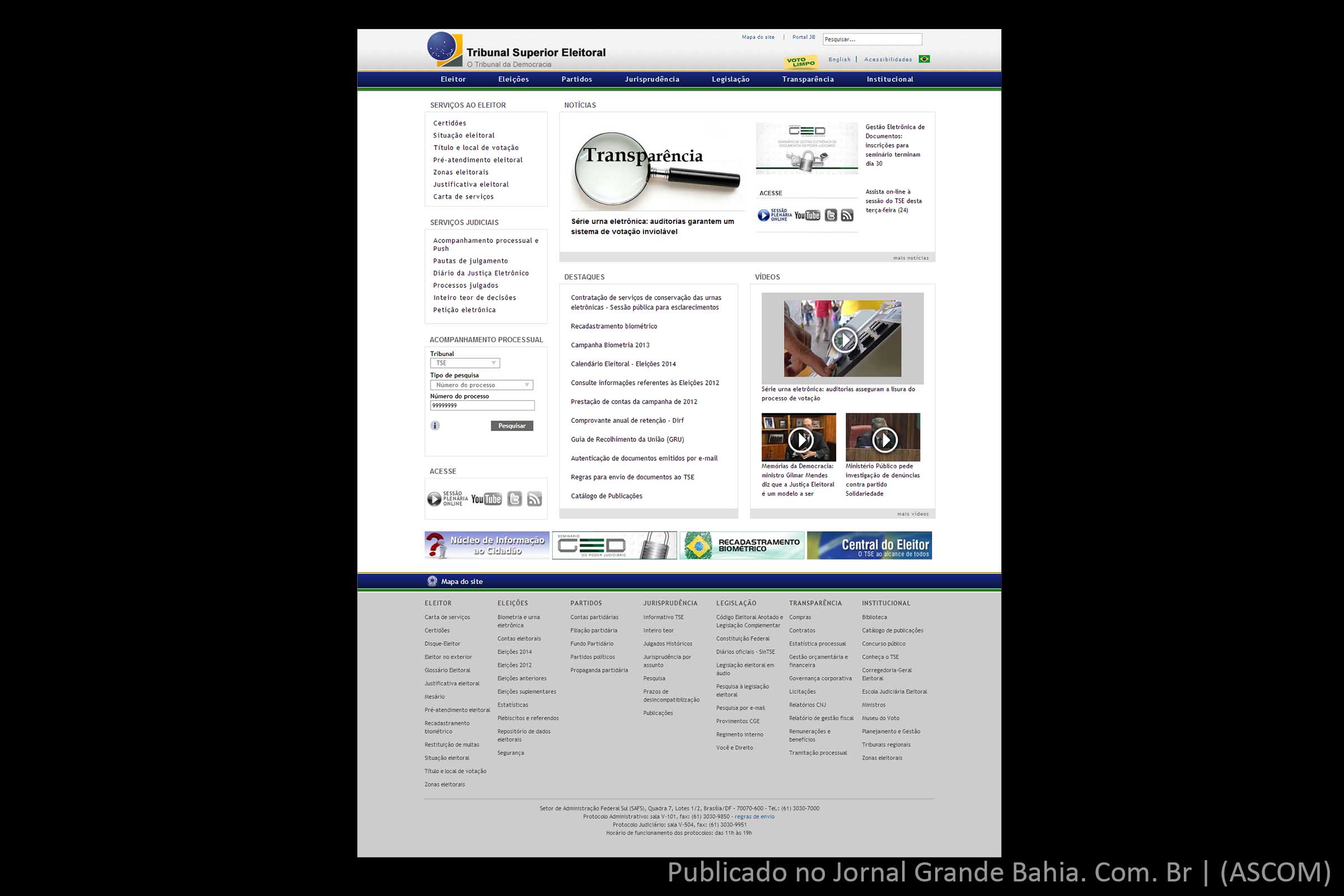Click the info icon beside Pesquisar button

point(435,426)
